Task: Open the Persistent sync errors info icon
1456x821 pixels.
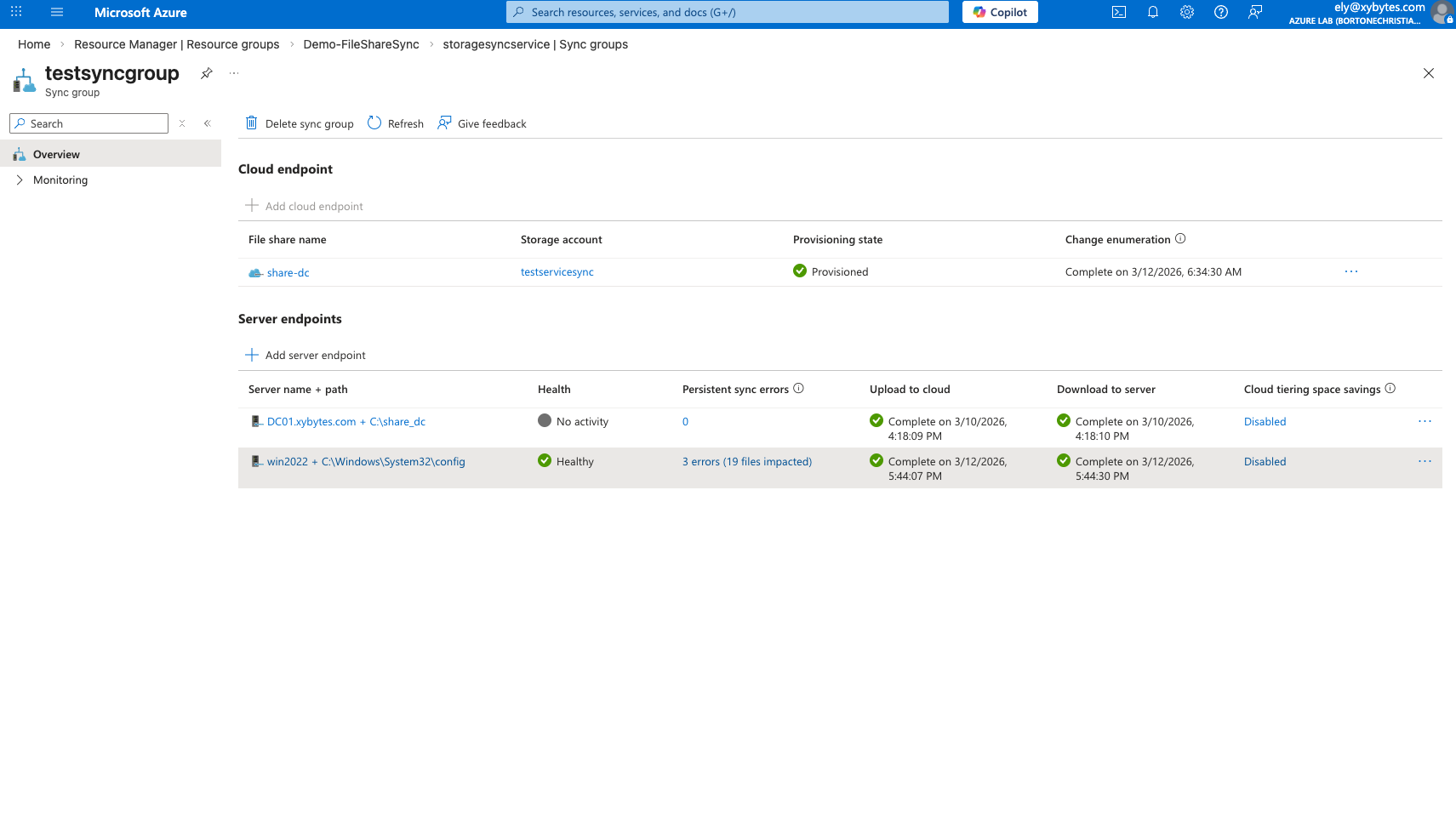Action: [x=798, y=388]
